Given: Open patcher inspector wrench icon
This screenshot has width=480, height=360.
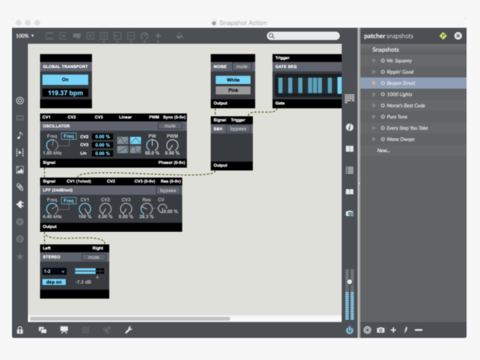Looking at the screenshot, I should coord(128,330).
